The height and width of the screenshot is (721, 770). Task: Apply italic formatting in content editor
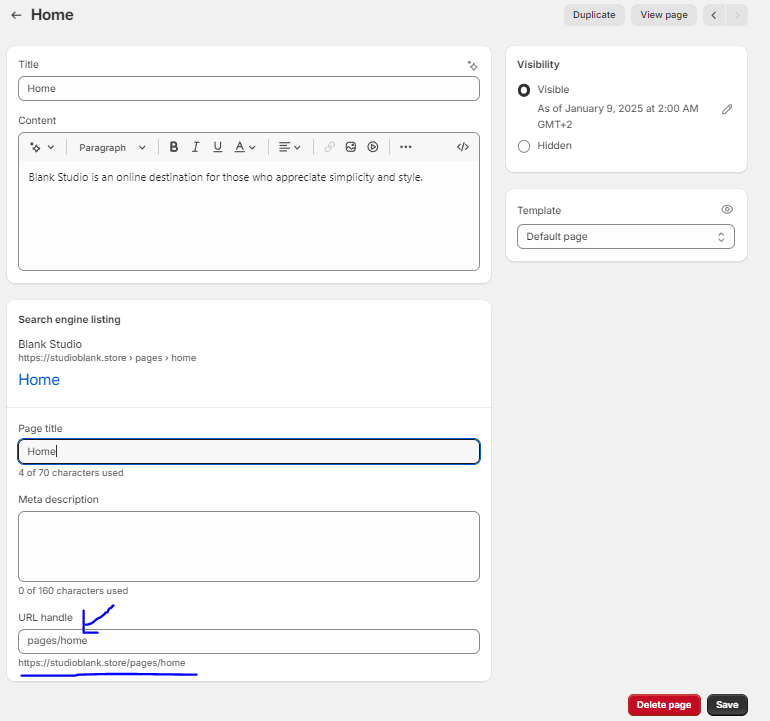coord(196,147)
